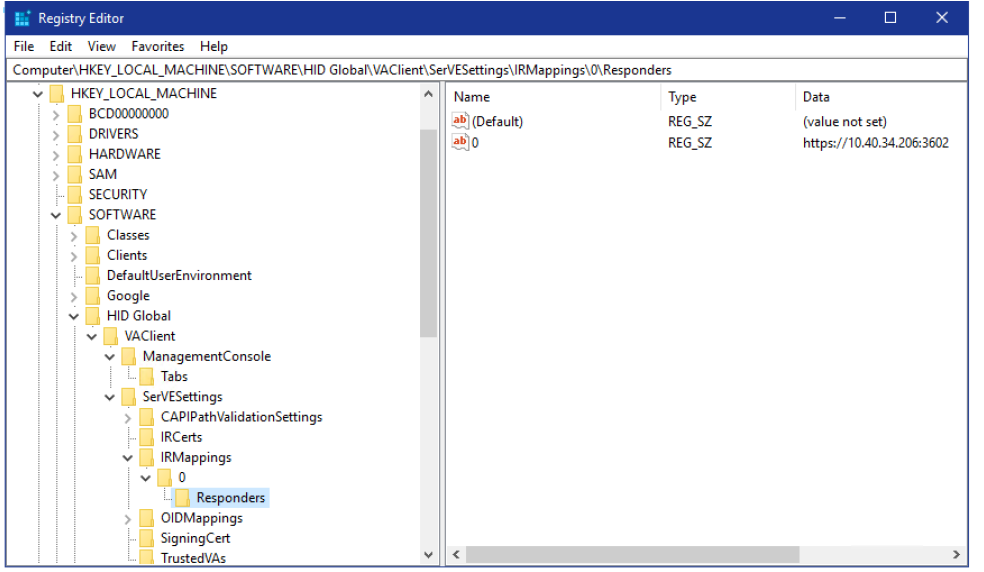Select the https://10.40.34.206:3602 data cell
The image size is (984, 572).
click(875, 143)
